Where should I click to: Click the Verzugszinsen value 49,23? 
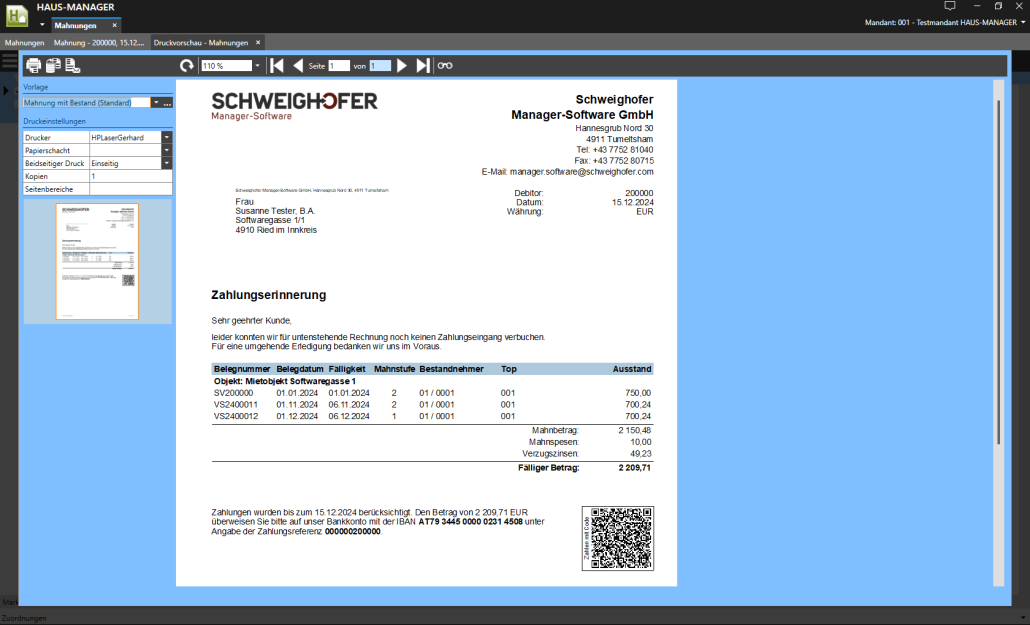(x=640, y=454)
